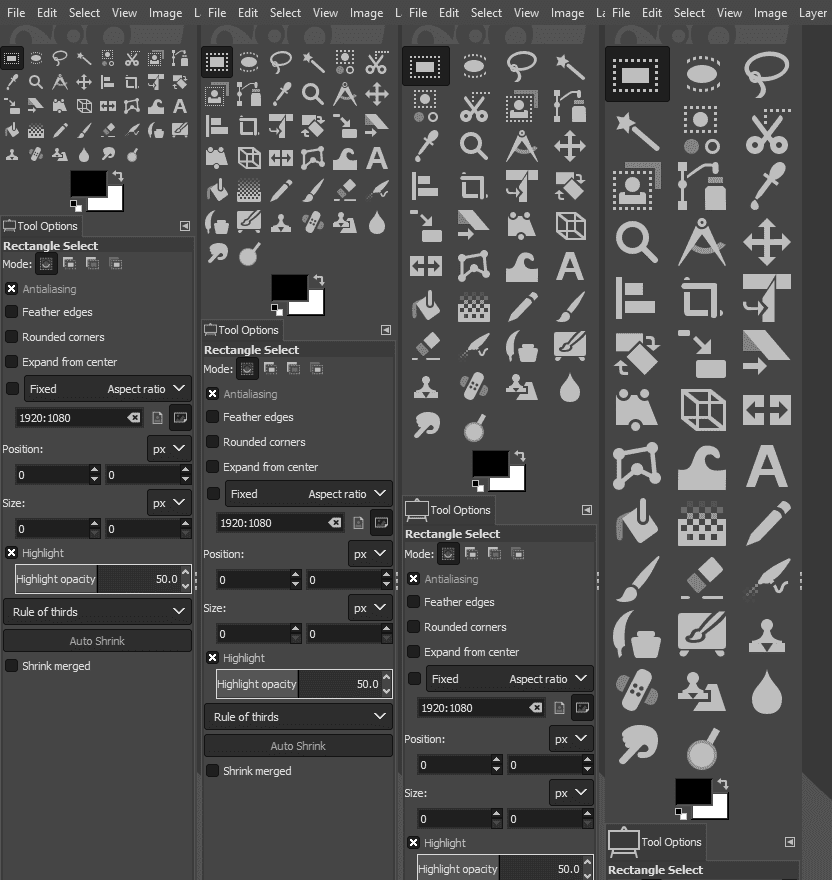The image size is (832, 880).
Task: Uncheck Highlight in third toolbox options
Action: pyautogui.click(x=413, y=843)
